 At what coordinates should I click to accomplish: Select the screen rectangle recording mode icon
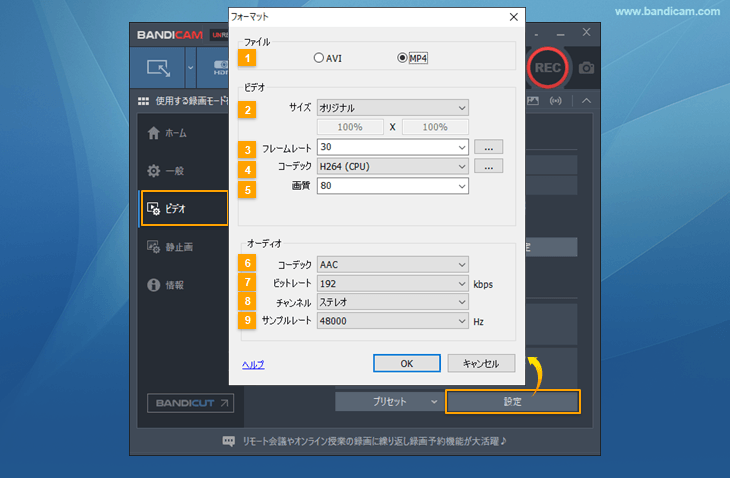tap(158, 68)
